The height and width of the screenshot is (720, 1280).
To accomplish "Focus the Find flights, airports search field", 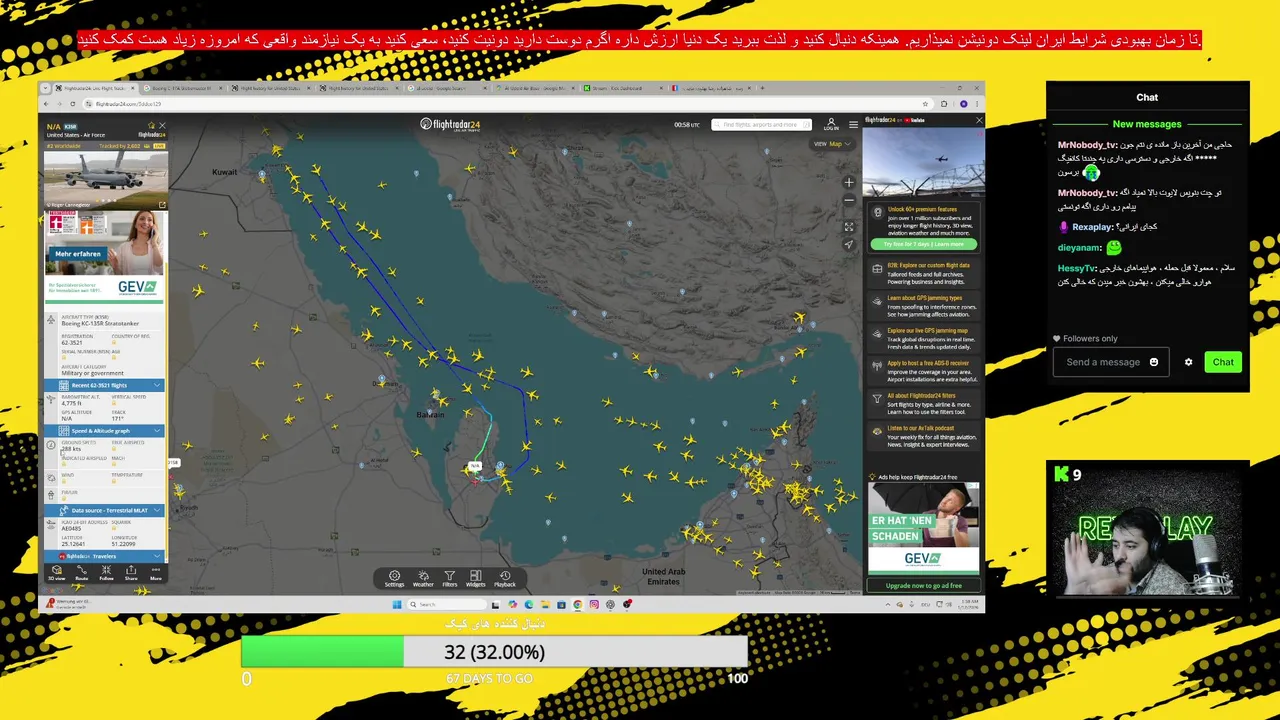I will click(760, 125).
